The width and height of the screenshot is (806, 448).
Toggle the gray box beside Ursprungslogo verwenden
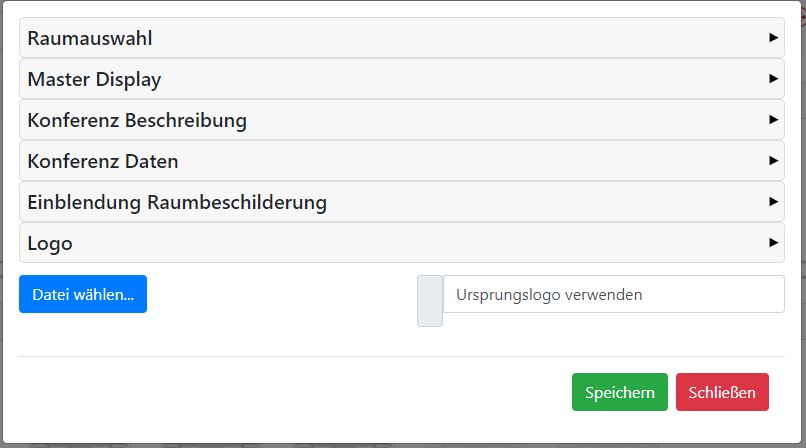[x=430, y=301]
